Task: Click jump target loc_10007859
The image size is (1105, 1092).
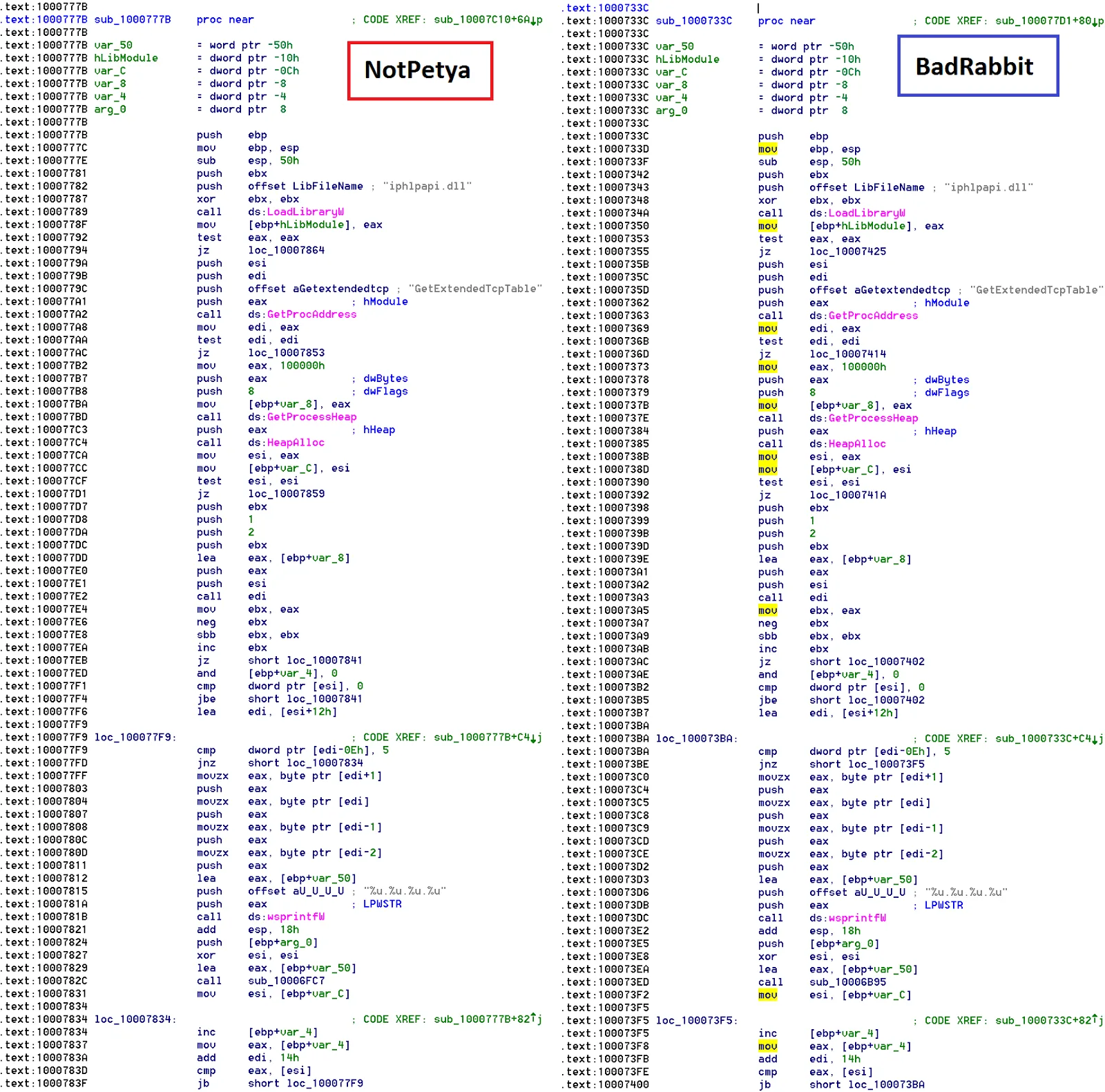Action: click(286, 494)
